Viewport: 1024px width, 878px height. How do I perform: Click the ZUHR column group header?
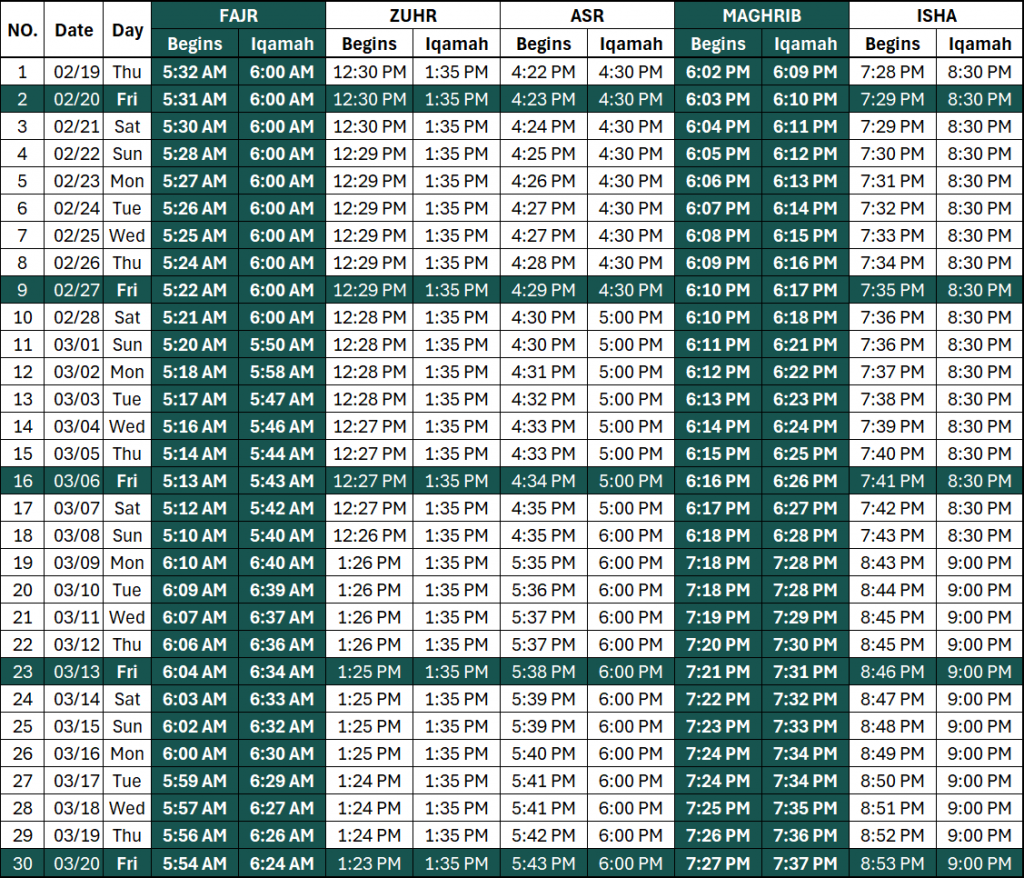(412, 15)
